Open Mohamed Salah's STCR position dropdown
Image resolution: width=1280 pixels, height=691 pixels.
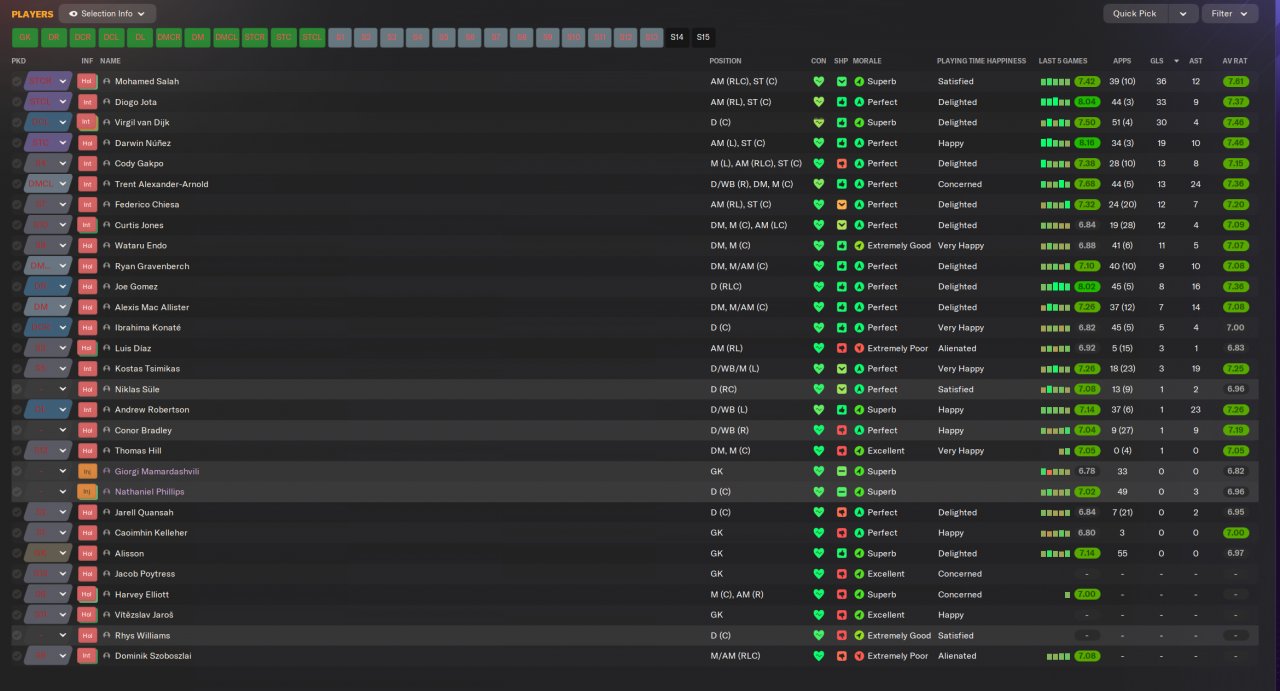(x=49, y=81)
